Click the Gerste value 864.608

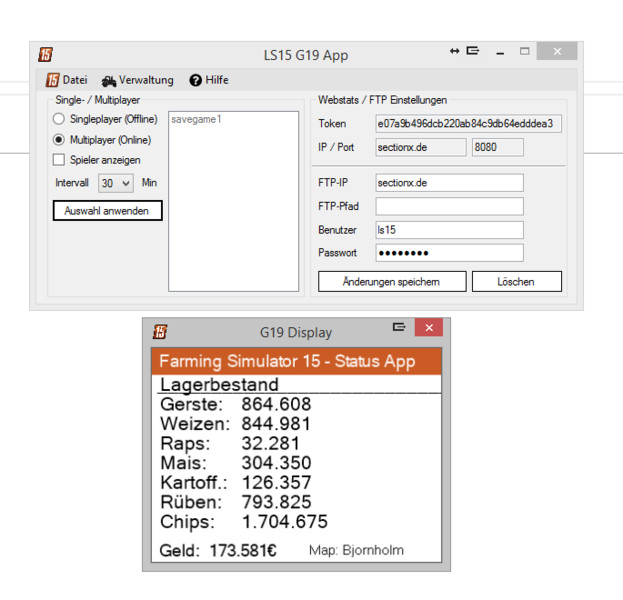point(277,404)
